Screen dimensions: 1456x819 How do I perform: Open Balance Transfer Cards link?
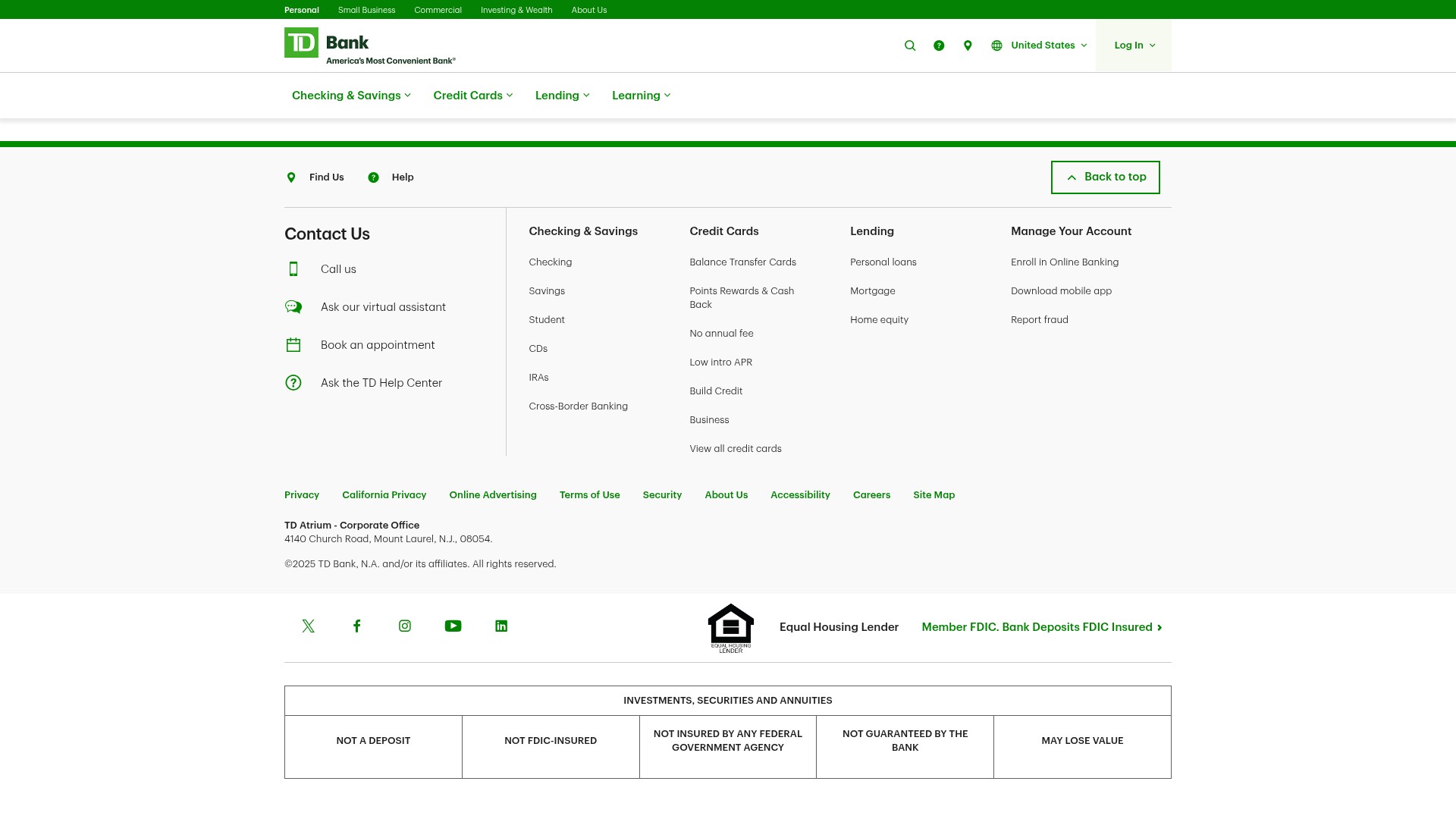tap(743, 262)
